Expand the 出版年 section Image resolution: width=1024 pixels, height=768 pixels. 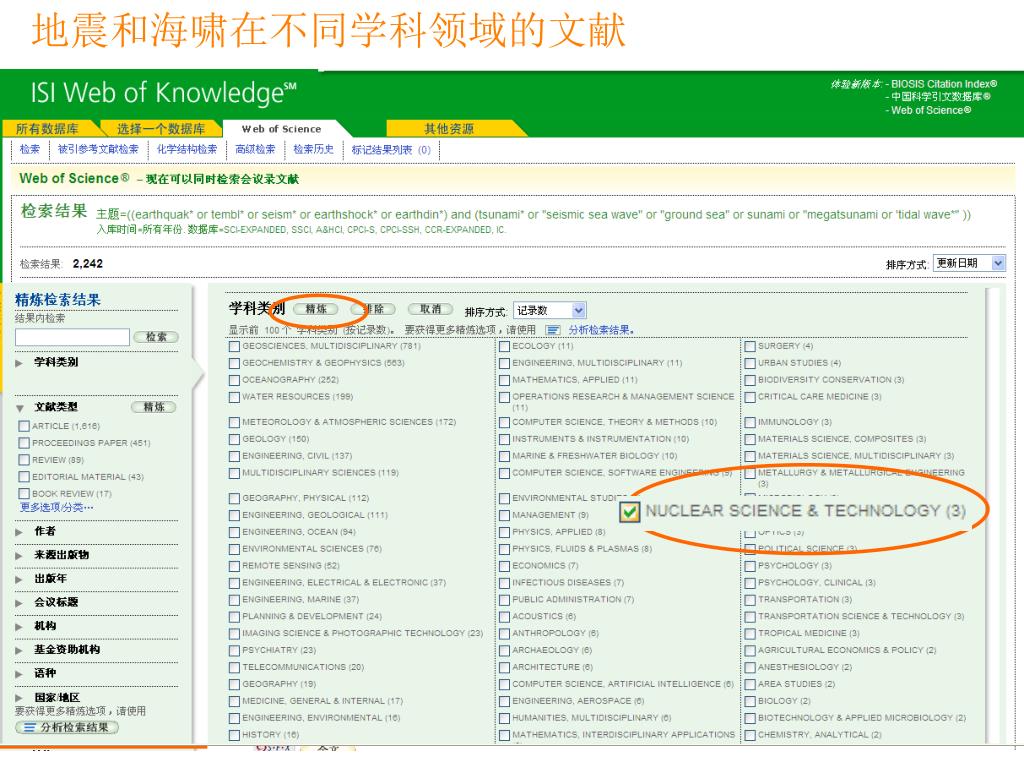click(19, 579)
